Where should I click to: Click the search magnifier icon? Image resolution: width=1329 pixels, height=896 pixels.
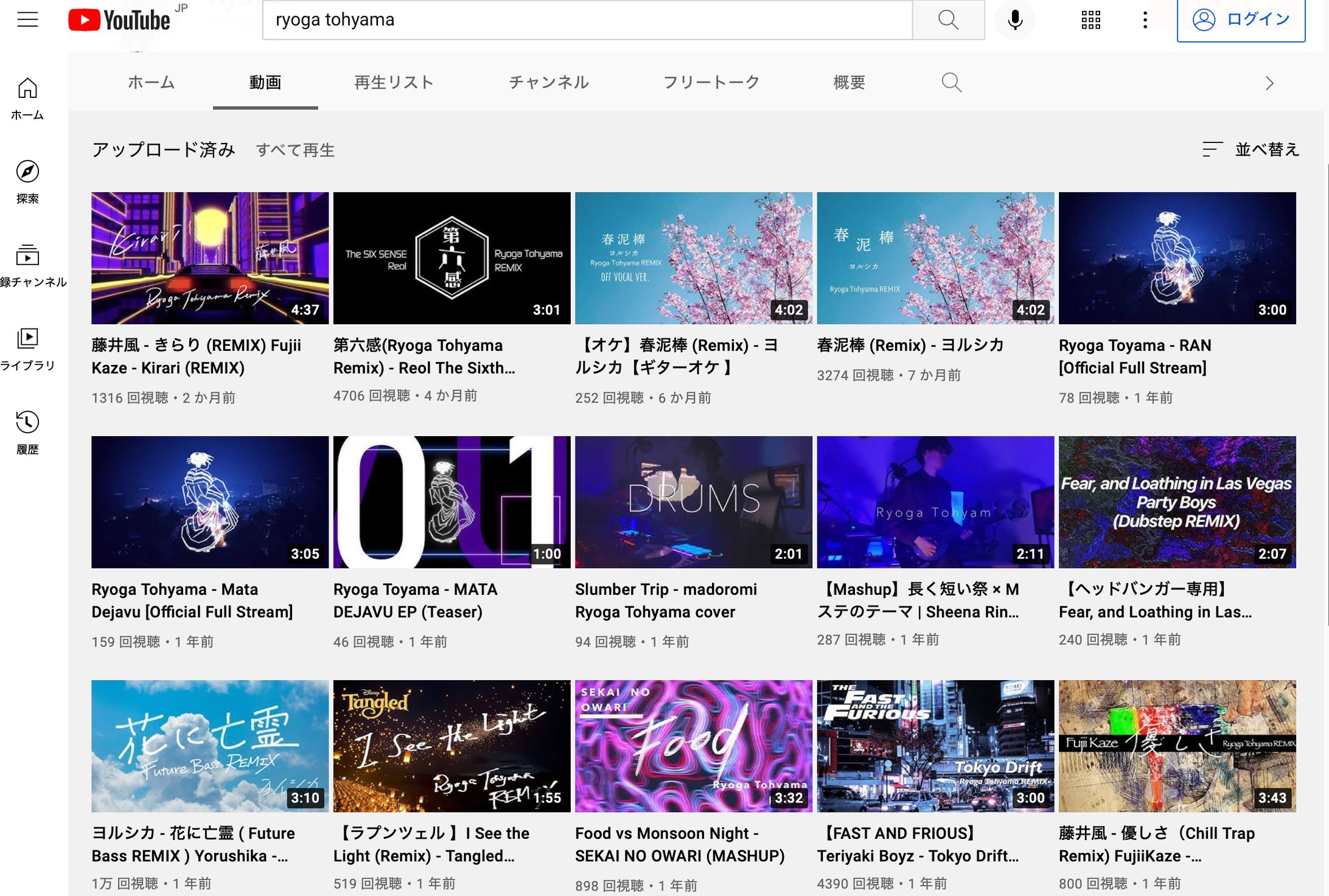pos(947,19)
